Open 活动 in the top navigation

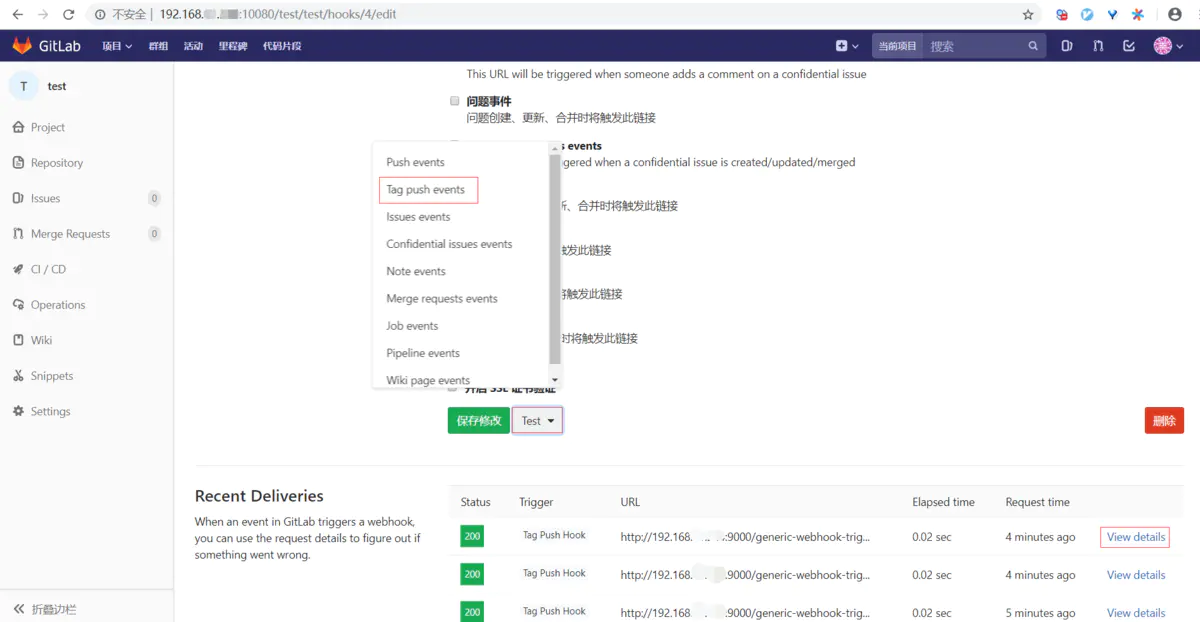[193, 46]
